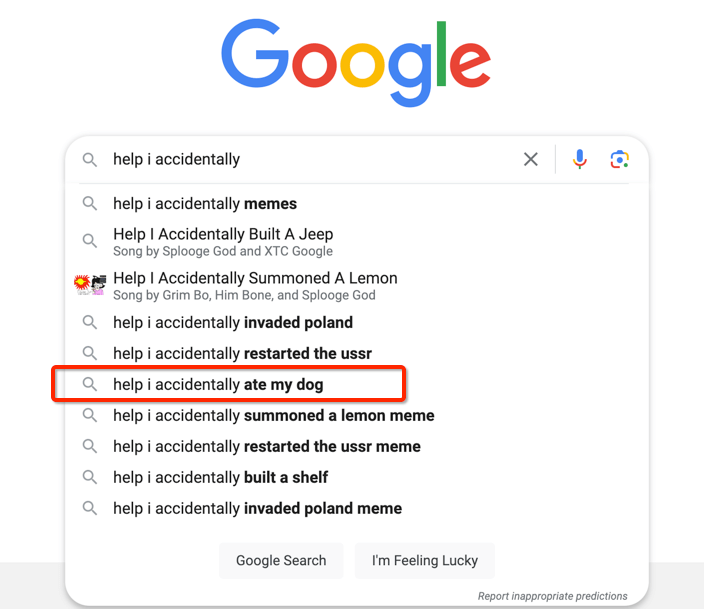The height and width of the screenshot is (609, 704).
Task: Click the I'm Feeling Lucky button
Action: click(x=425, y=560)
